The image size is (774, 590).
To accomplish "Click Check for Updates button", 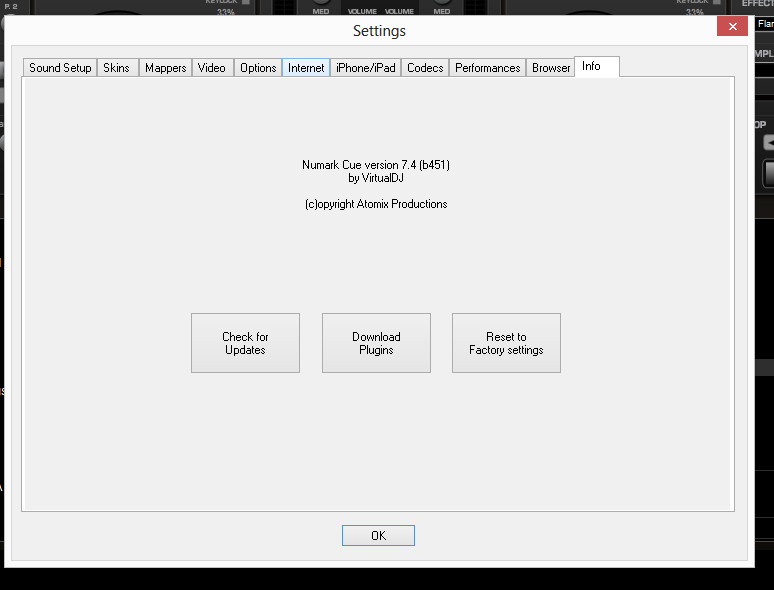I will (x=245, y=343).
